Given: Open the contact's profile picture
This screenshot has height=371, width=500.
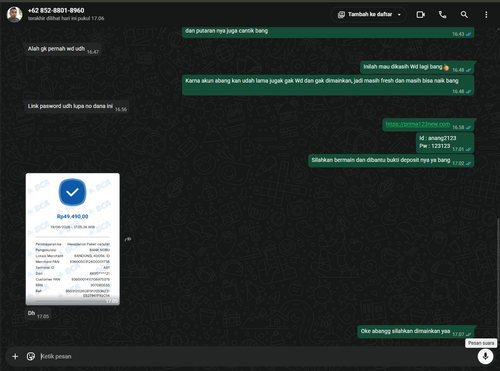Looking at the screenshot, I should pyautogui.click(x=15, y=14).
